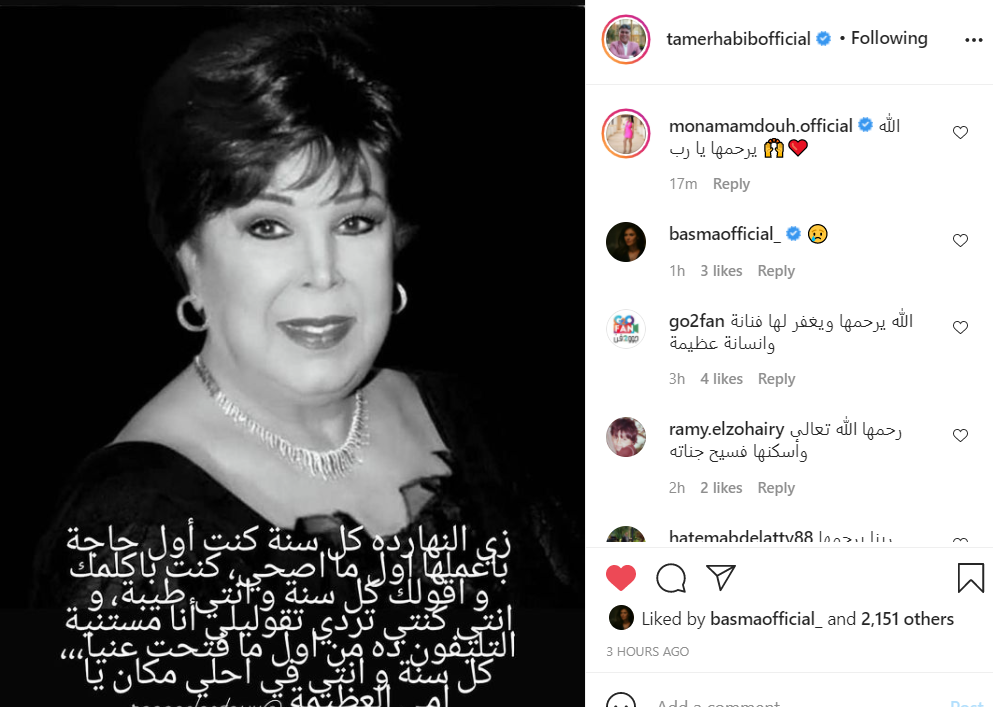Open go2fan's profile avatar
This screenshot has width=993, height=707.
coord(626,329)
